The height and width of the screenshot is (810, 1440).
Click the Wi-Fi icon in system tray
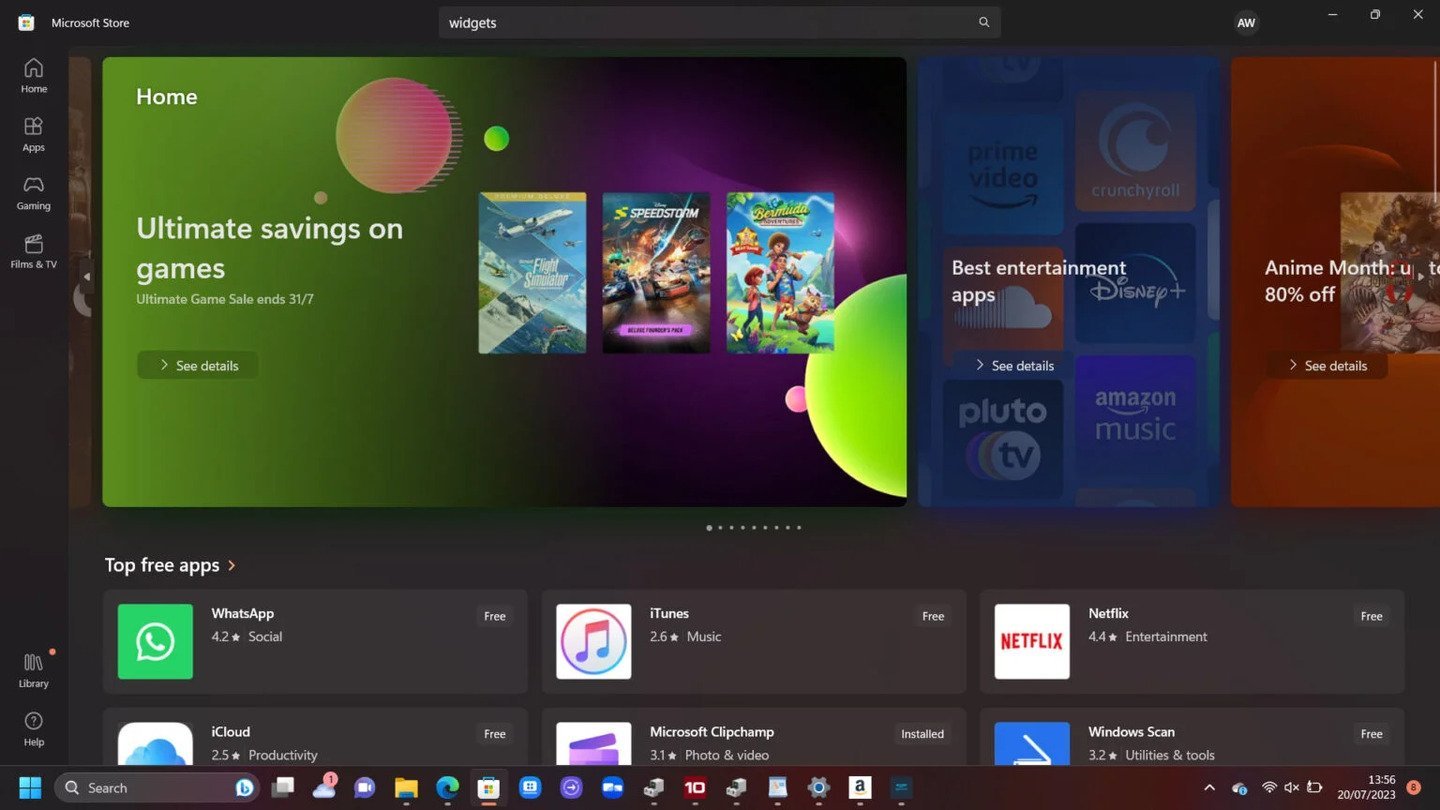1269,788
